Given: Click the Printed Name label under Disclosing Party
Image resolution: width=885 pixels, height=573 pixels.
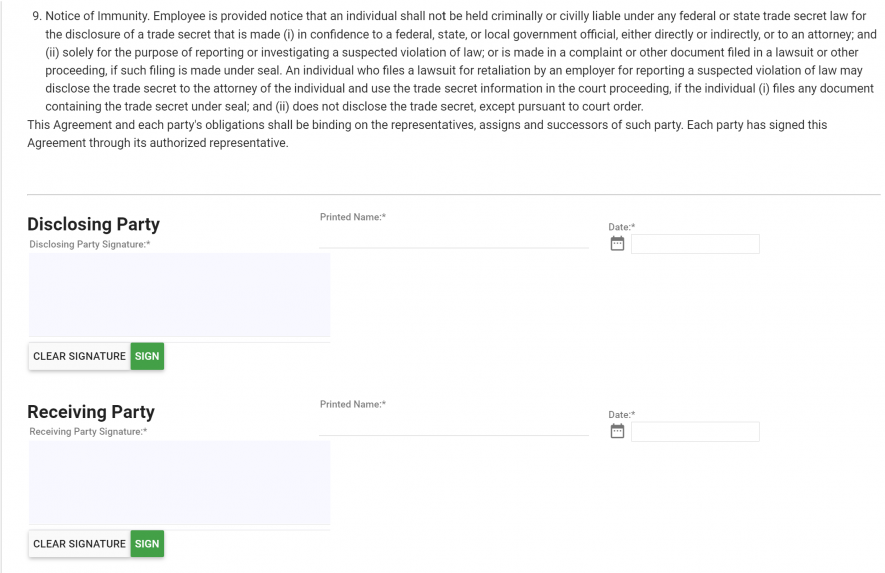Looking at the screenshot, I should click(x=353, y=217).
